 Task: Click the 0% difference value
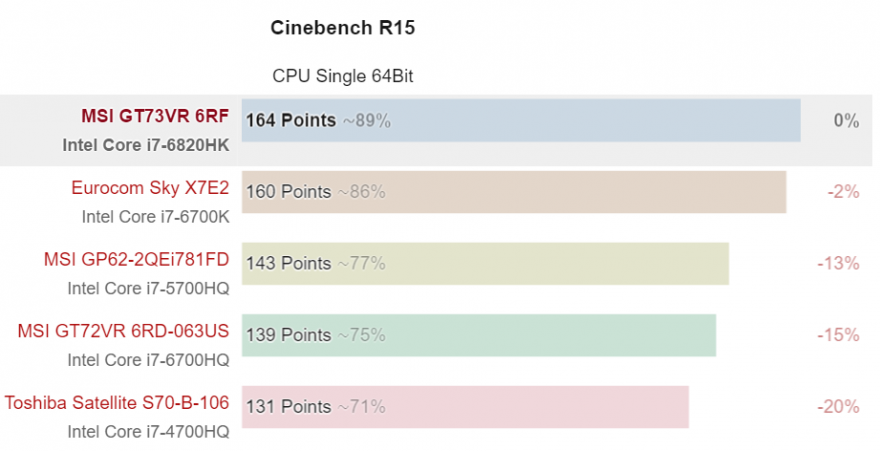pos(846,121)
